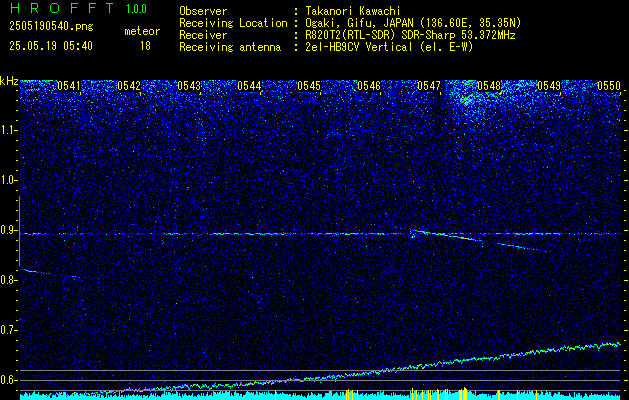Click the 0.8 kHz axis label
This screenshot has width=629, height=400.
(8, 280)
